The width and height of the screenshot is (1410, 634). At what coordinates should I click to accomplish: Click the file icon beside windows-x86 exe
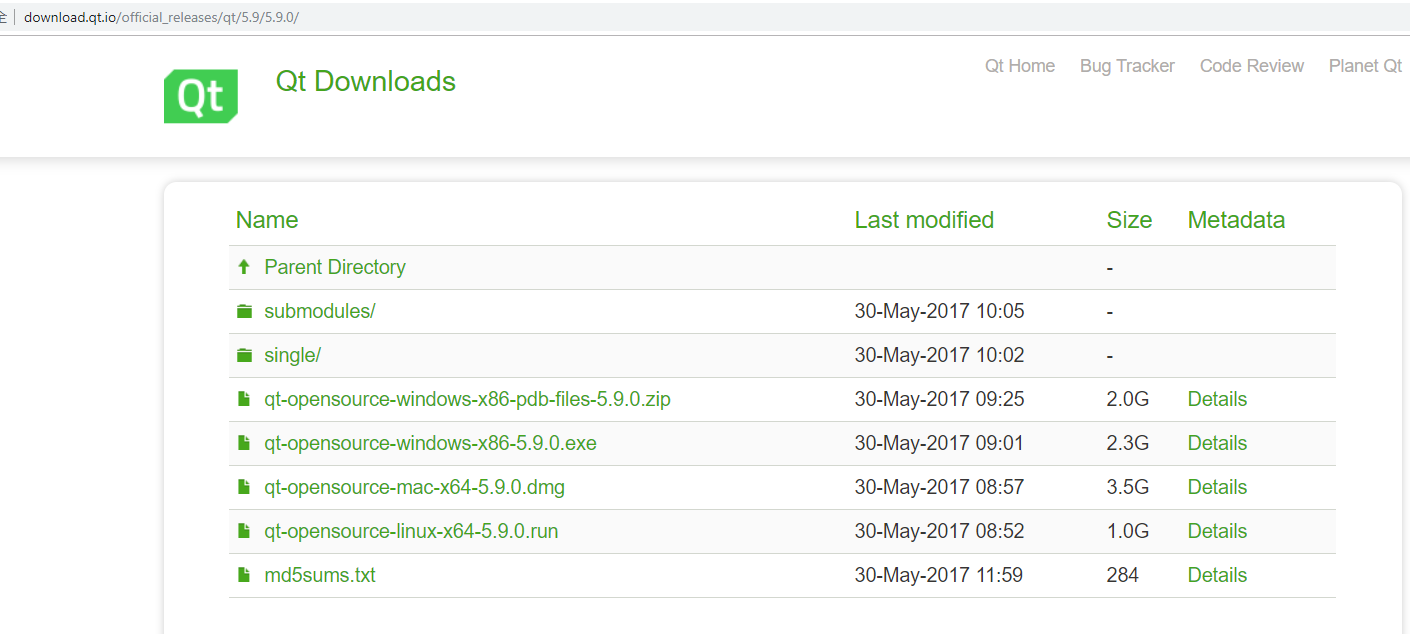(244, 443)
